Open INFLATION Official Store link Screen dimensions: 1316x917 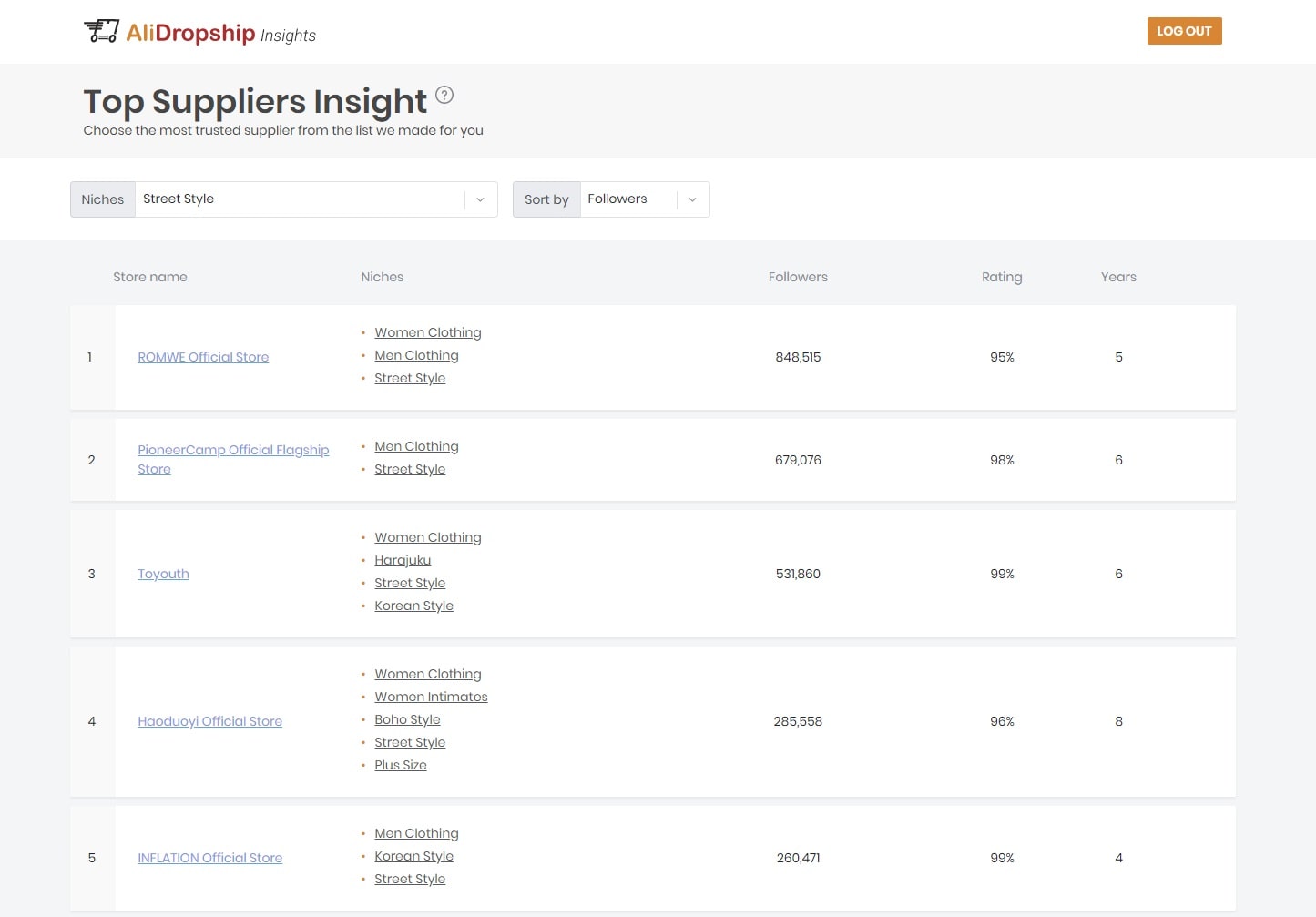click(x=209, y=858)
